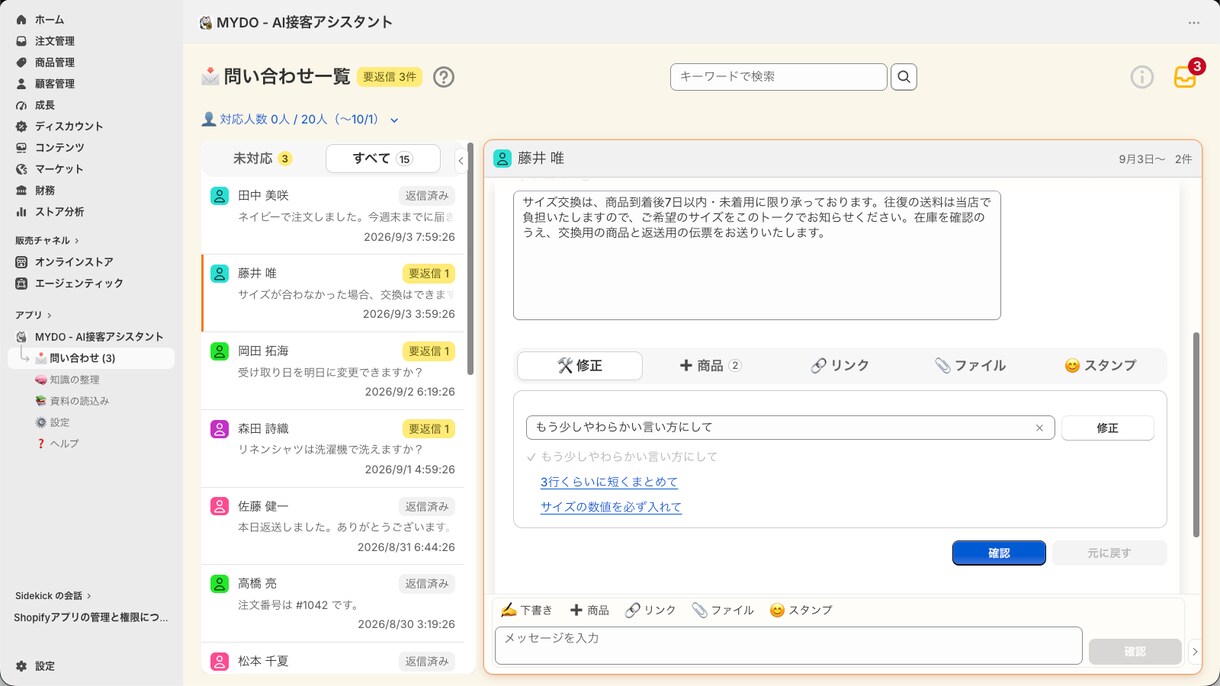
Task: Open 財務 in the sidebar
Action: (44, 190)
